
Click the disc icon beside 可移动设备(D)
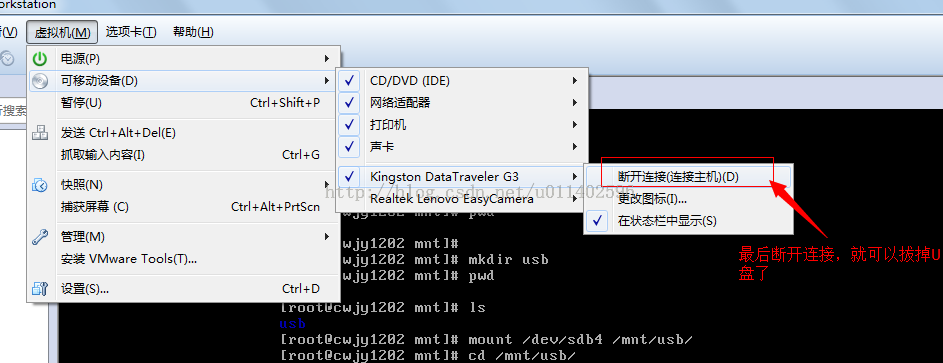[x=40, y=81]
